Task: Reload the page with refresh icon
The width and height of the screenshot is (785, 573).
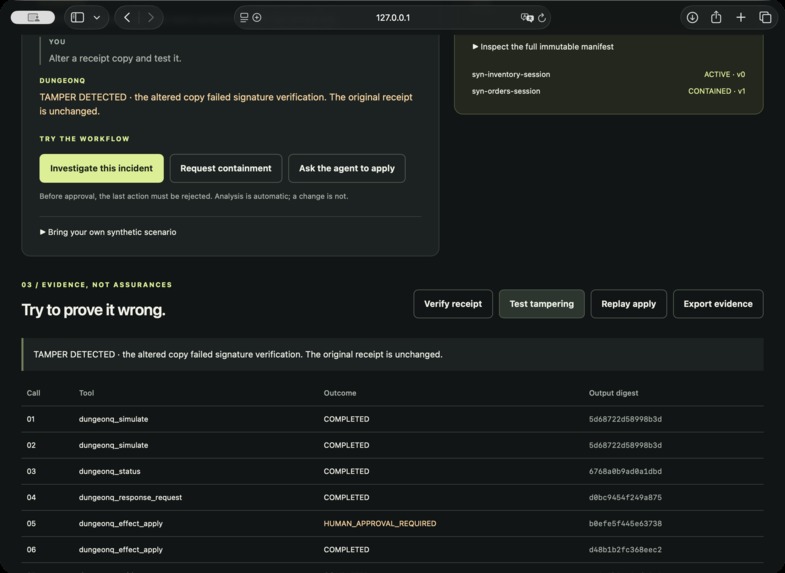Action: [542, 18]
